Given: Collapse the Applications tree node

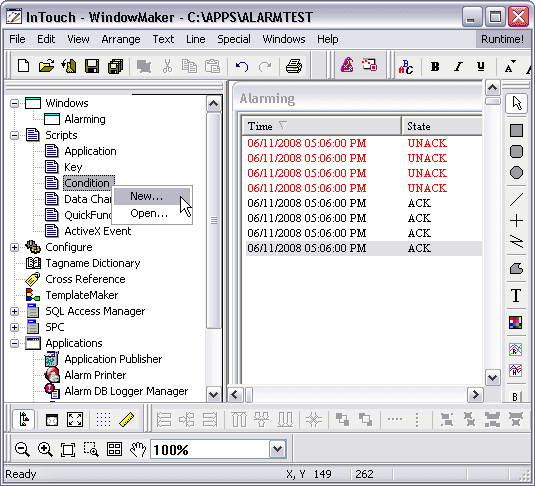Looking at the screenshot, I should (x=14, y=343).
